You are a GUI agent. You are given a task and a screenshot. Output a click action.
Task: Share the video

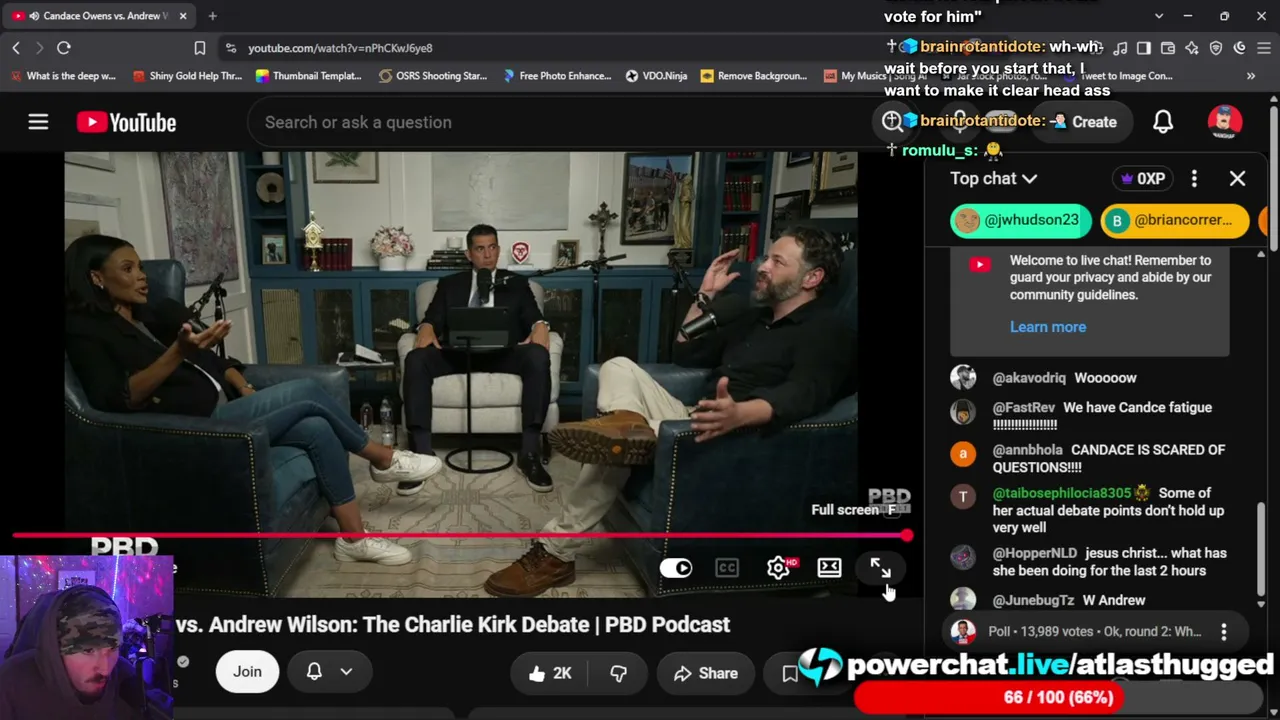pyautogui.click(x=706, y=673)
